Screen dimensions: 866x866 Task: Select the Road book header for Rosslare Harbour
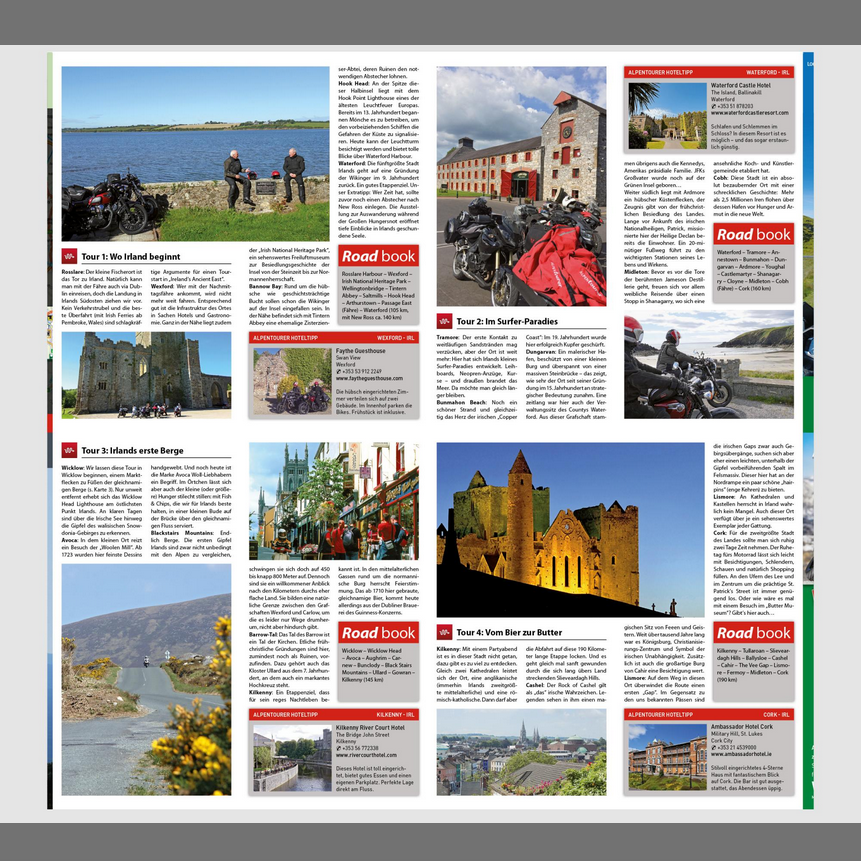point(378,256)
